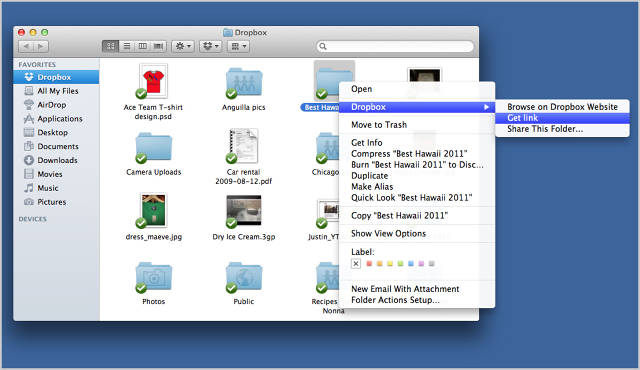
Task: Click the AirDrop sidebar icon
Action: click(29, 105)
